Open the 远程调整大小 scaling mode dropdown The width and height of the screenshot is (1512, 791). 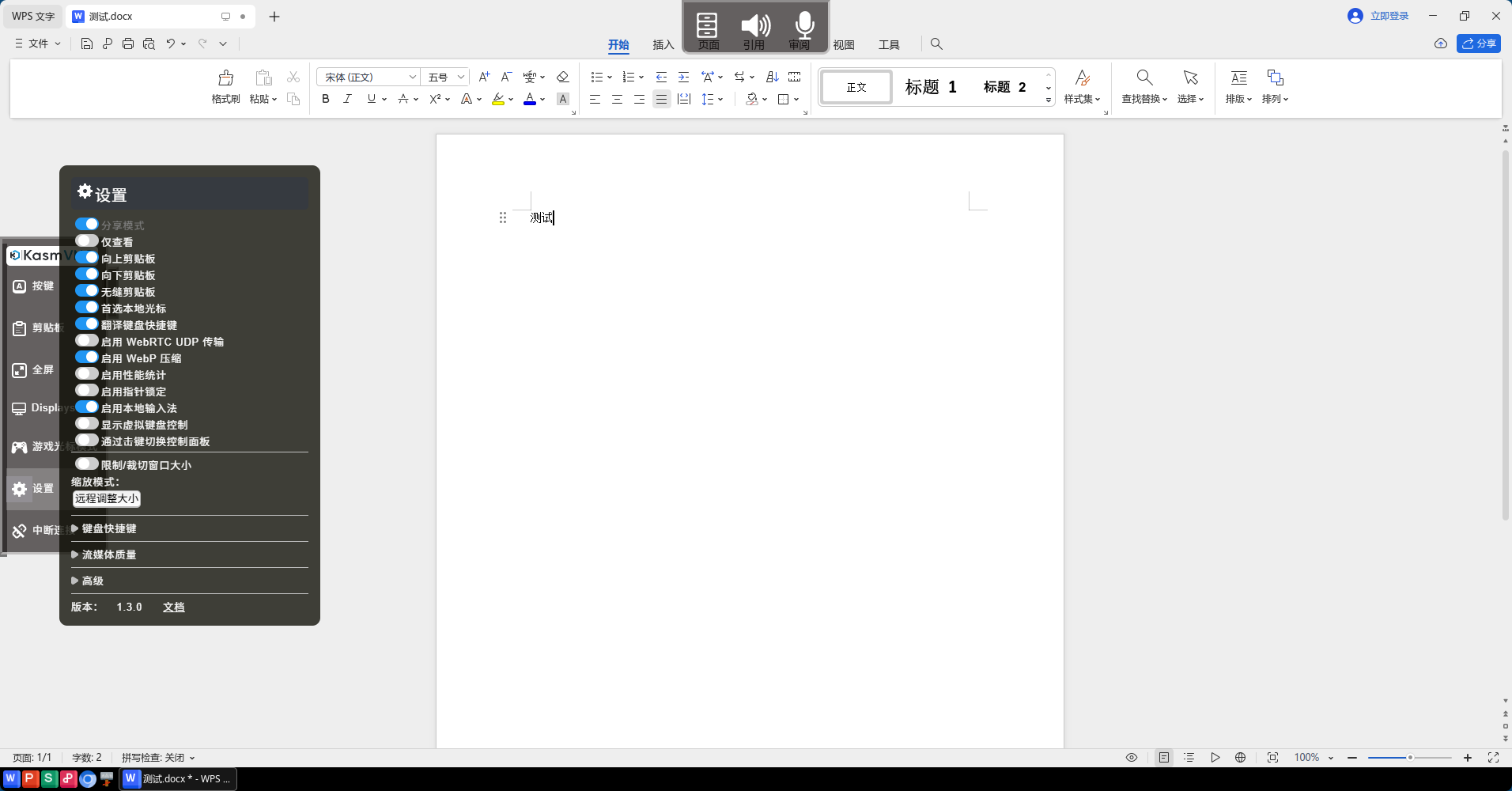107,498
